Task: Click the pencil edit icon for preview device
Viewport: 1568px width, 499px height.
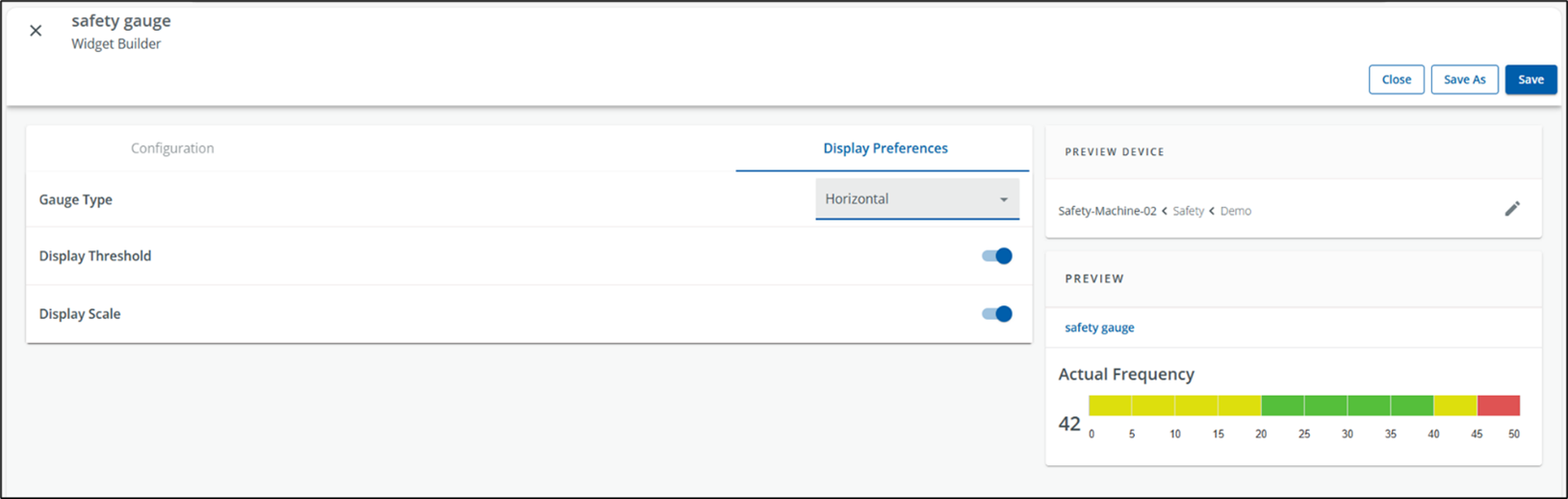Action: (x=1512, y=209)
